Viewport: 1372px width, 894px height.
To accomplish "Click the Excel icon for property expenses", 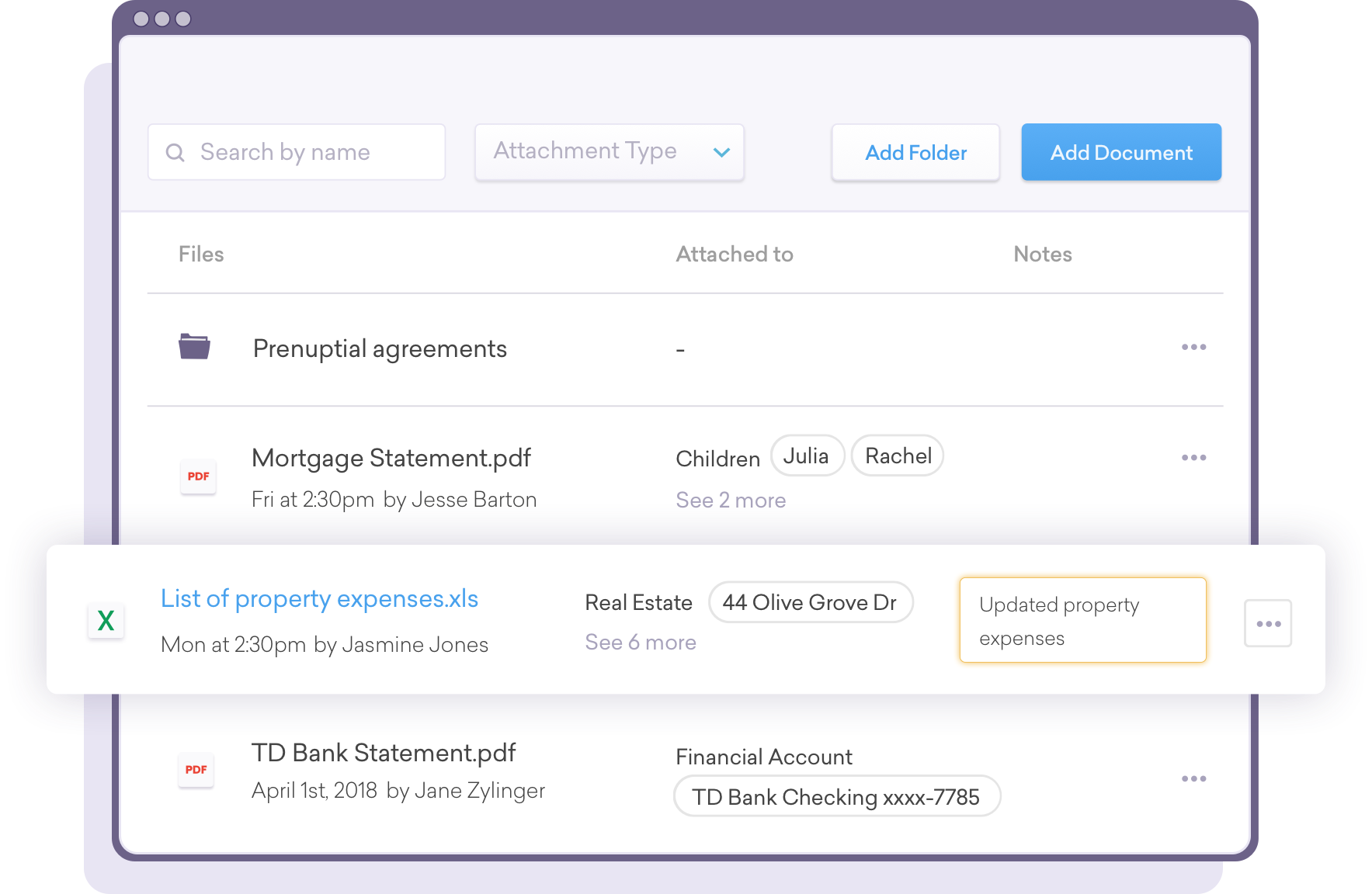I will [106, 620].
